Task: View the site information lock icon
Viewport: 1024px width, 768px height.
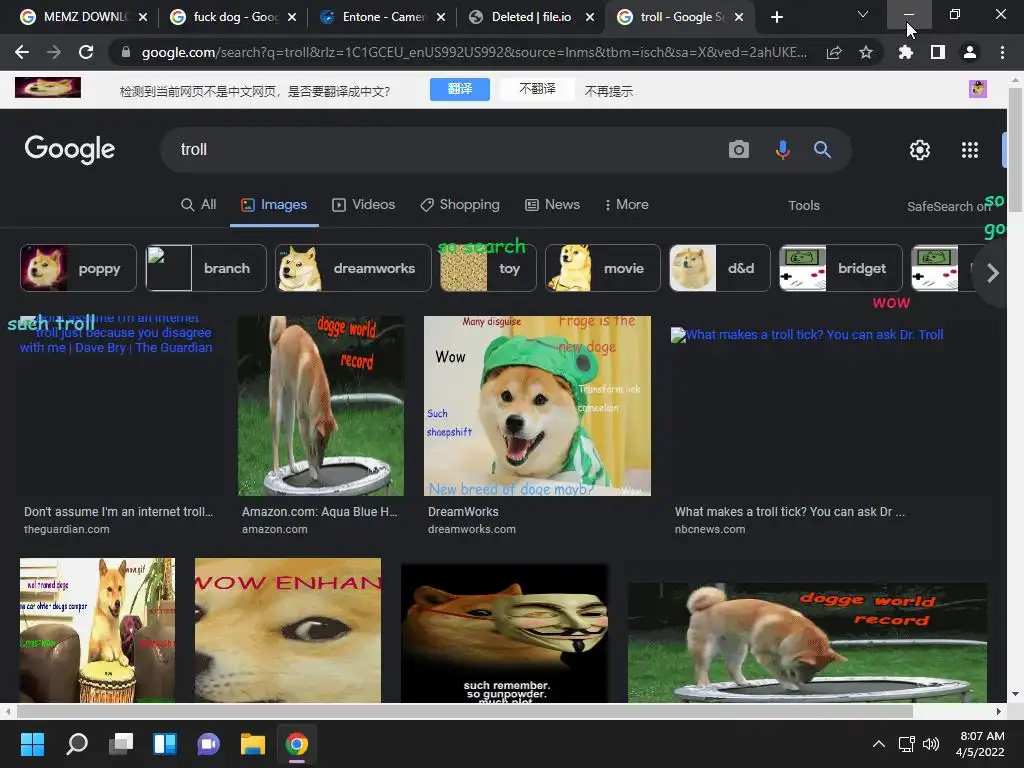Action: click(x=126, y=52)
